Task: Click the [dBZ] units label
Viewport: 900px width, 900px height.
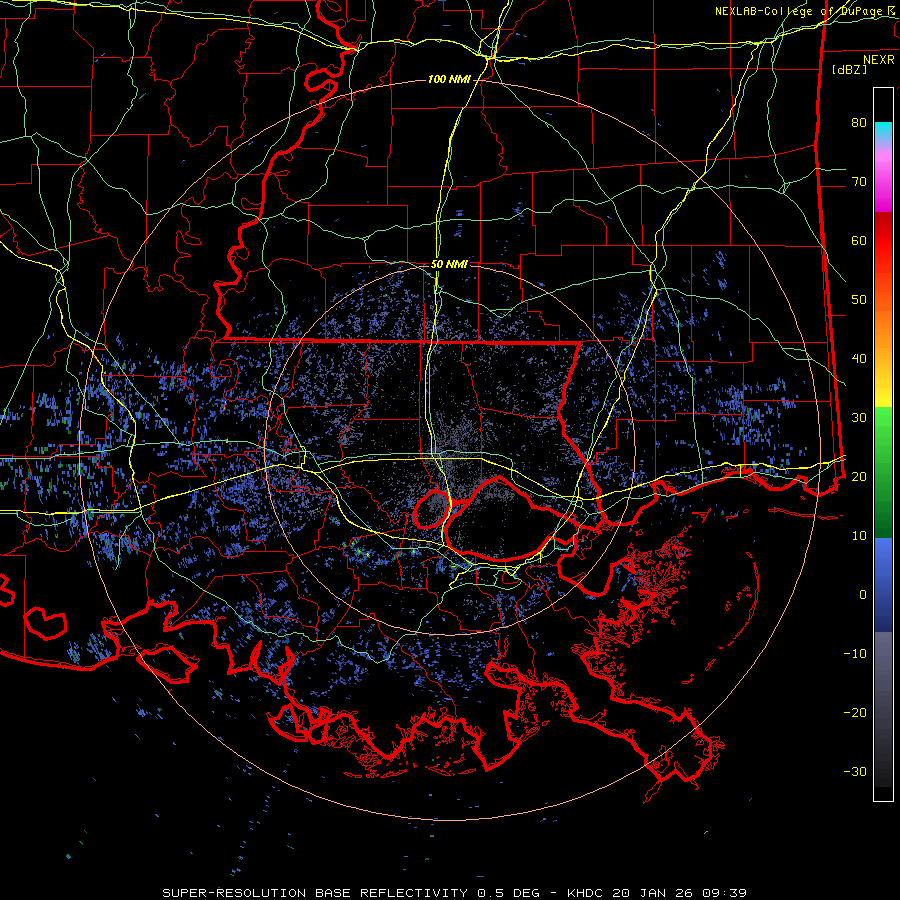Action: [849, 69]
